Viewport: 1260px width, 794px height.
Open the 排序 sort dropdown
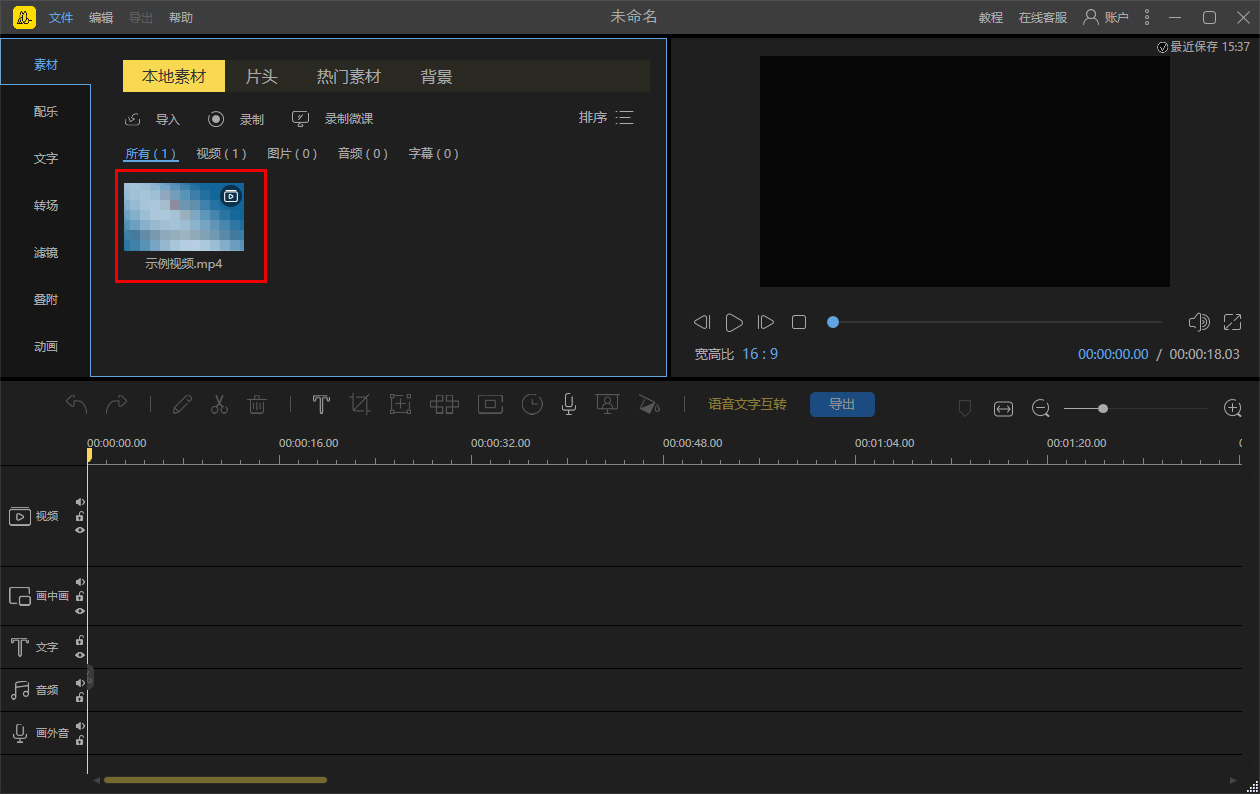[x=606, y=118]
